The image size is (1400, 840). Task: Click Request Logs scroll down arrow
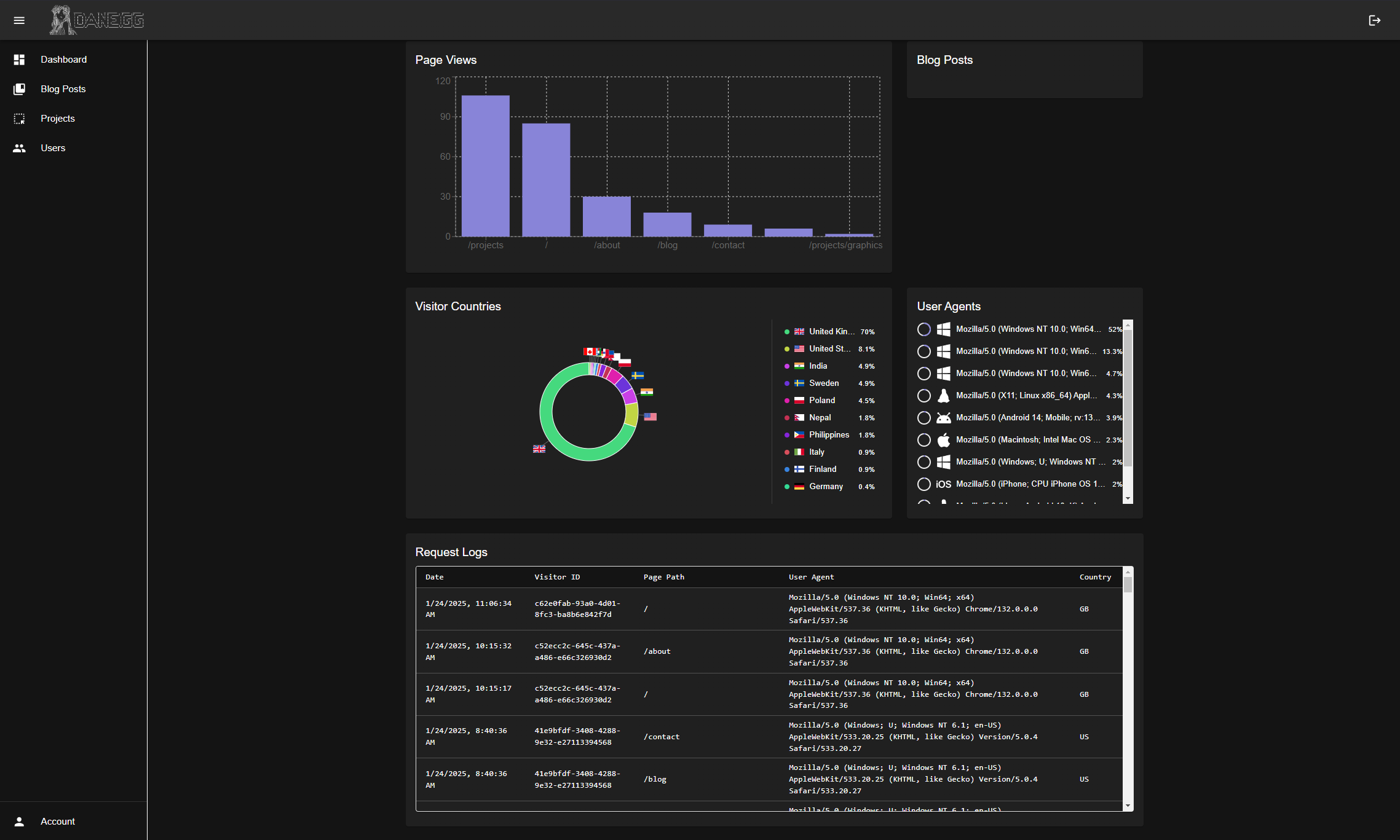tap(1128, 806)
